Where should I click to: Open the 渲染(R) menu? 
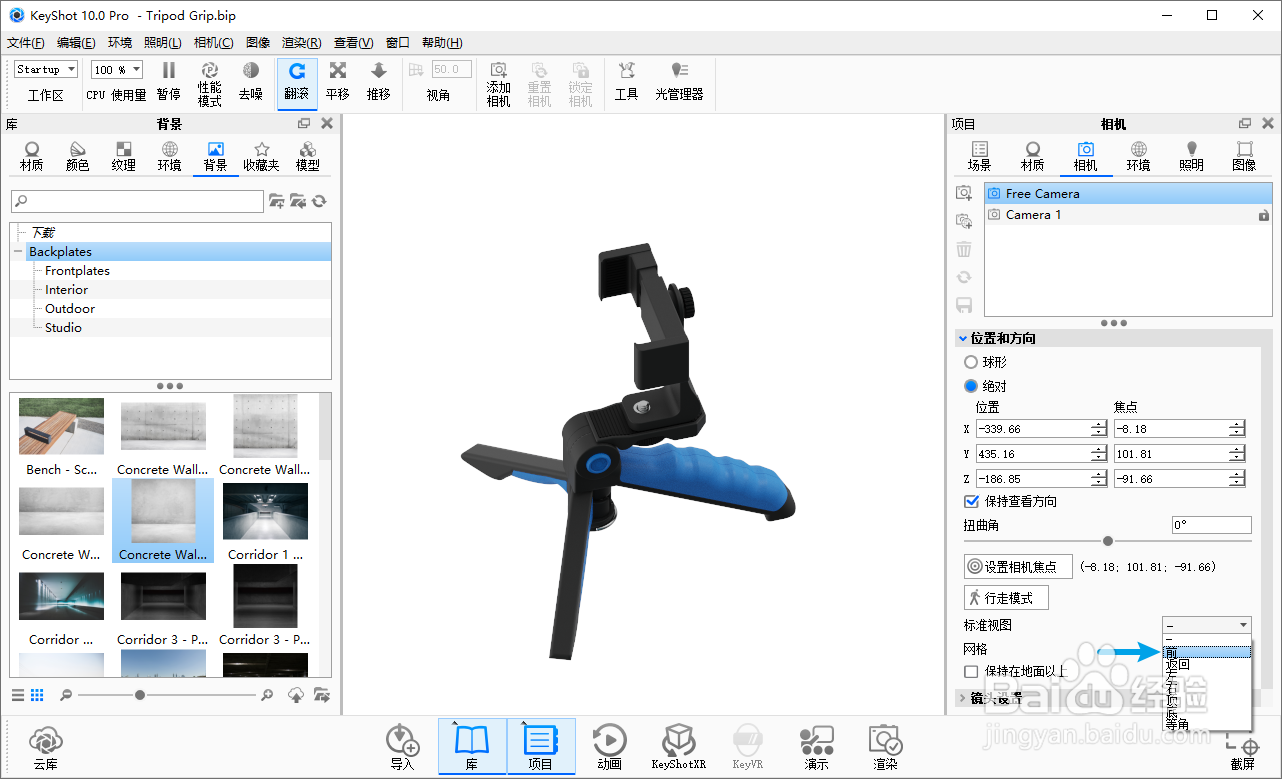coord(302,43)
